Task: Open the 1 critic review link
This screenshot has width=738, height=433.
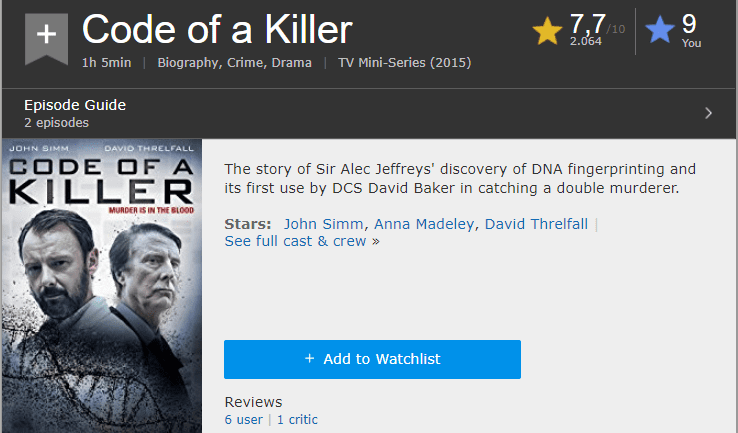Action: (297, 420)
